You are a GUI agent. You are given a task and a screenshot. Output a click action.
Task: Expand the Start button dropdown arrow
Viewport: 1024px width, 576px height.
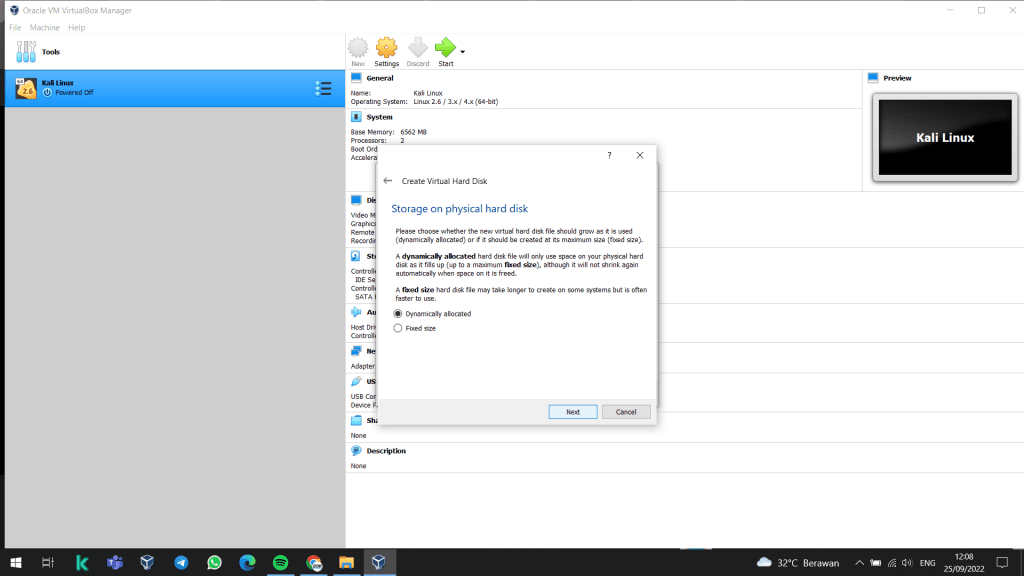tap(462, 50)
